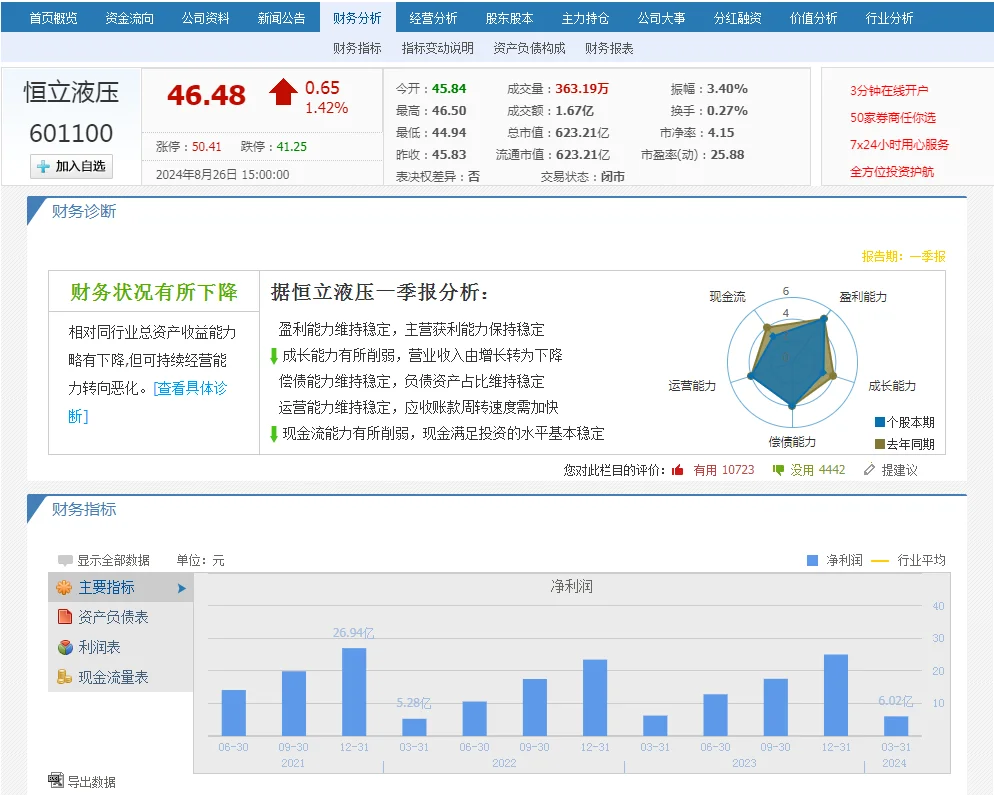Click the 显示全部数据 bubble icon

[65, 560]
